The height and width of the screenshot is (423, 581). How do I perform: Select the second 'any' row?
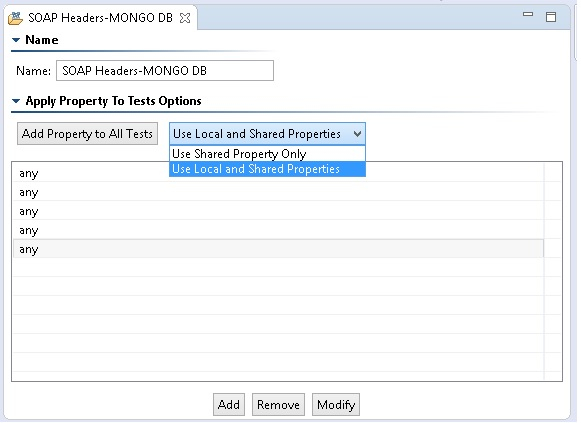tap(278, 192)
